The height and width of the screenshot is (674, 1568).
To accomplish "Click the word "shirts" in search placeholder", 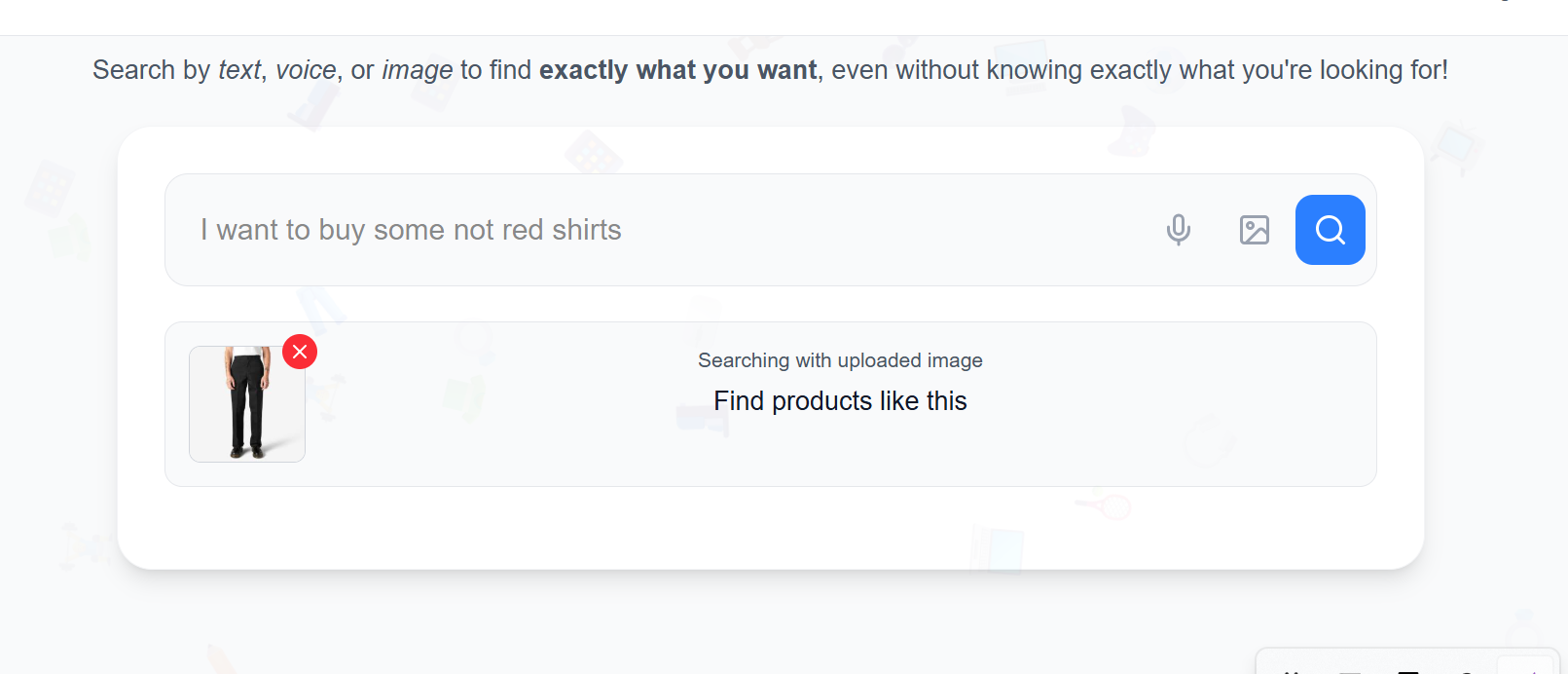I will tap(586, 230).
